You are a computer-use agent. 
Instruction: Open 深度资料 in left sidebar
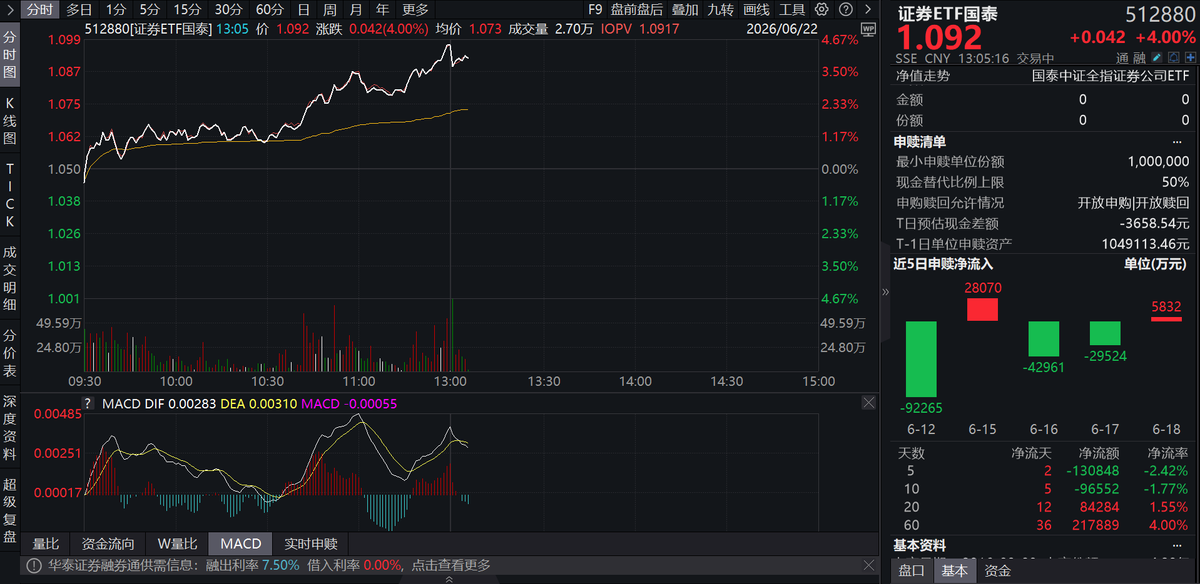(10, 428)
